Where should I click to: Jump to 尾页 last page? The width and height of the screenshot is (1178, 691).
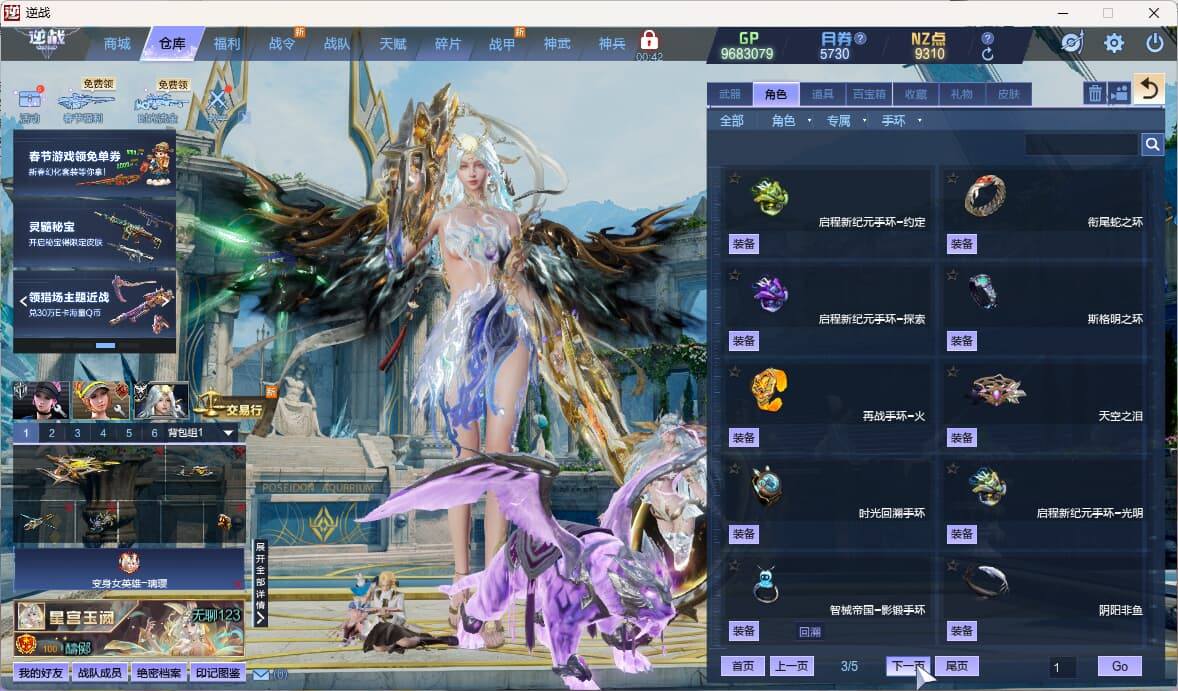957,666
